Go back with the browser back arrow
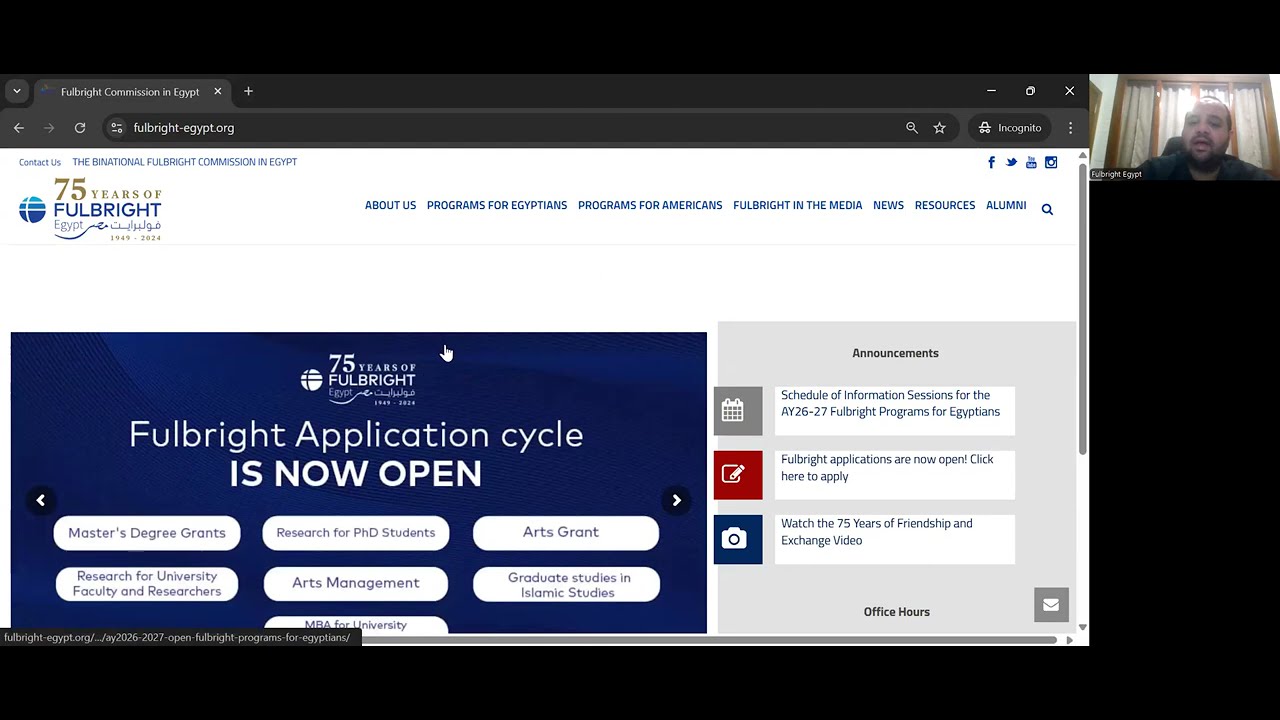 click(18, 128)
